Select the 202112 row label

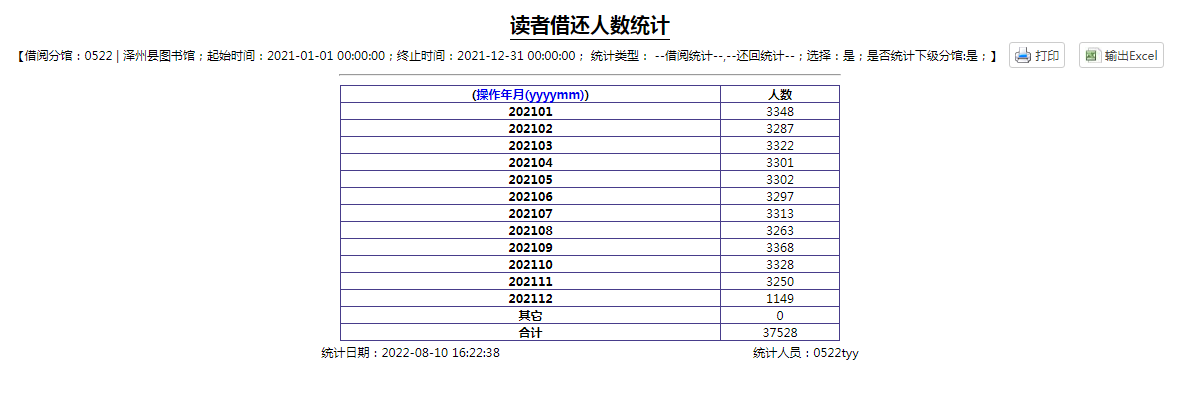tap(530, 298)
